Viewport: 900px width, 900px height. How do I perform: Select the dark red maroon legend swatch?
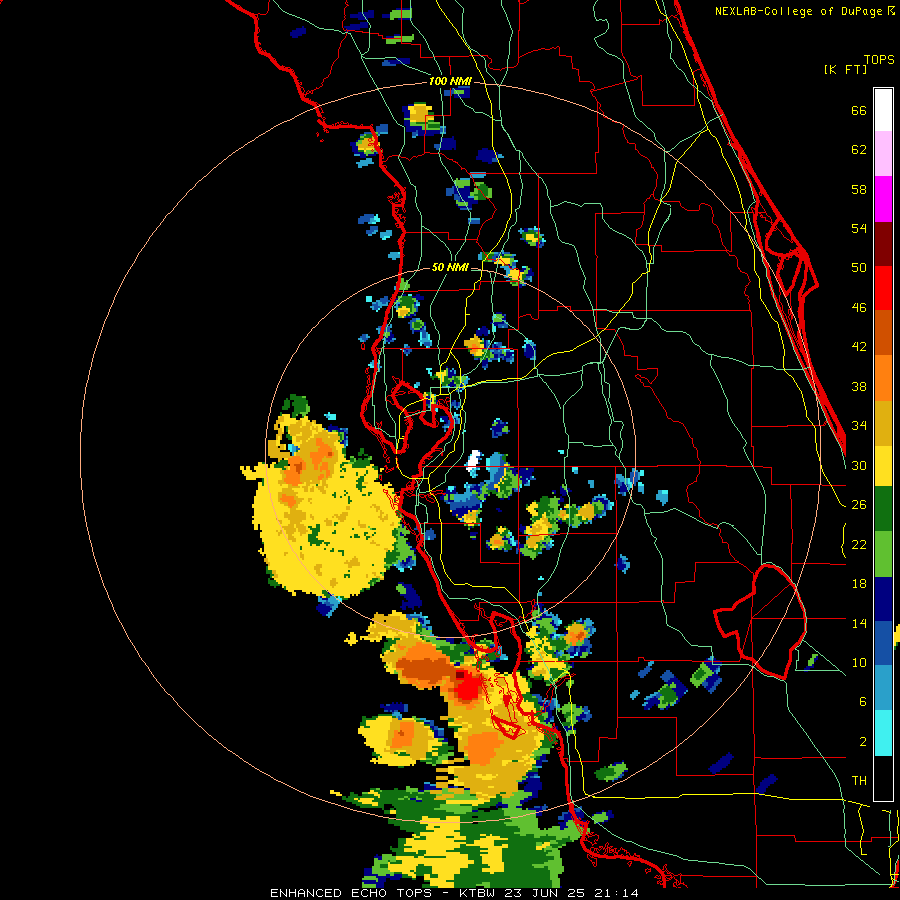883,243
